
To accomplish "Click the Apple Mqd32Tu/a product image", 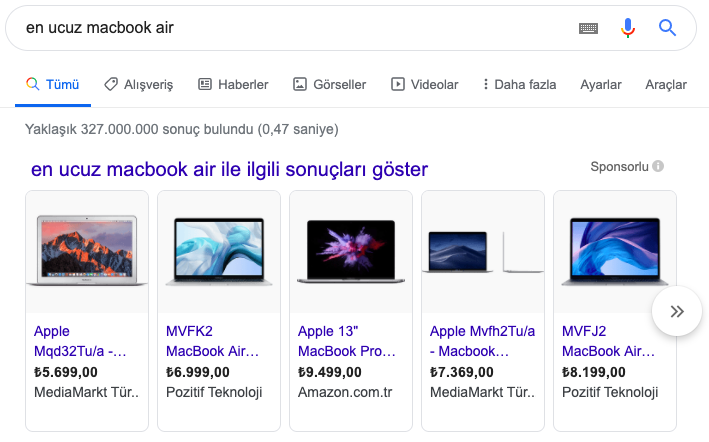I will tap(87, 251).
